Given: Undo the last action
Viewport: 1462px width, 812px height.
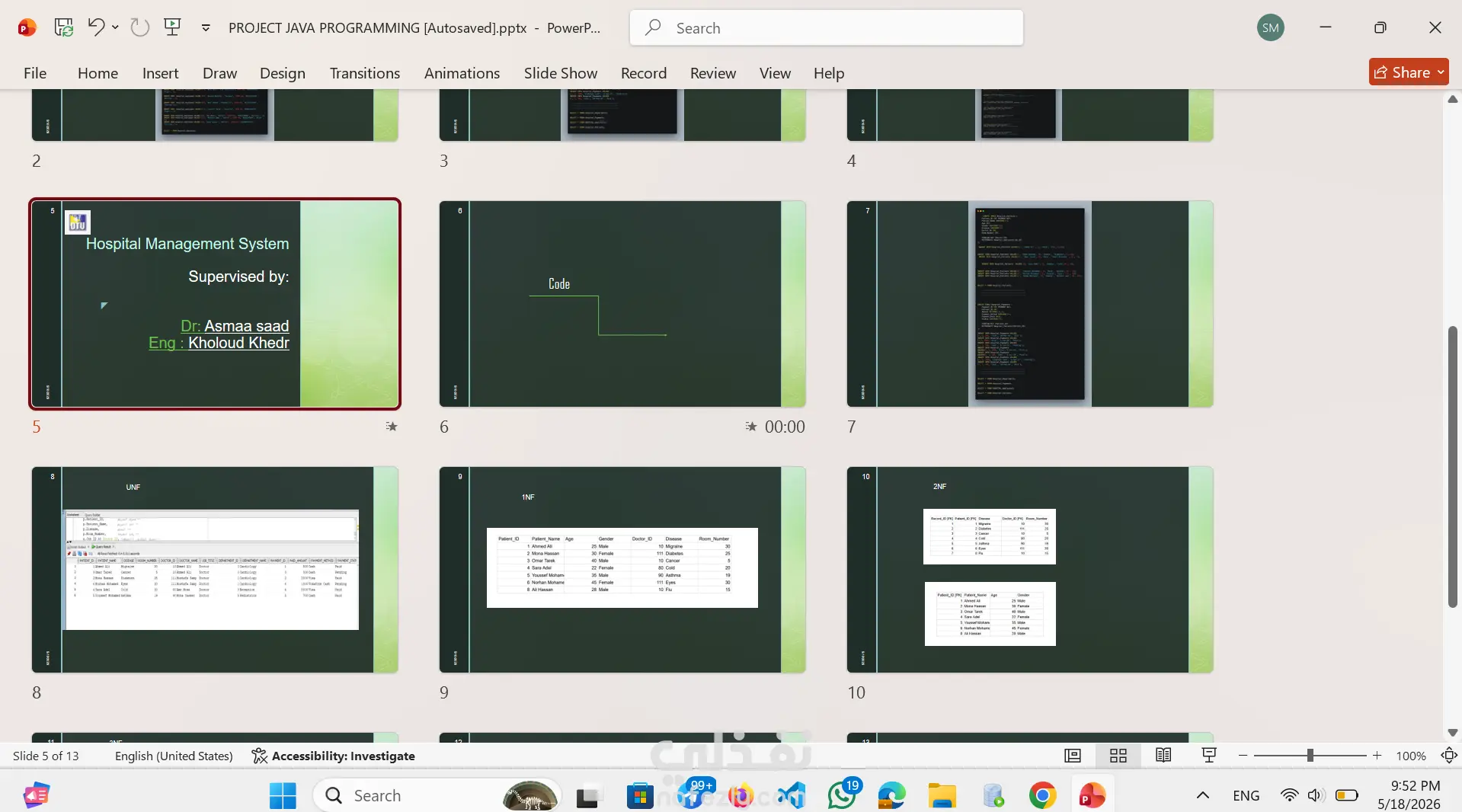Looking at the screenshot, I should 96,27.
